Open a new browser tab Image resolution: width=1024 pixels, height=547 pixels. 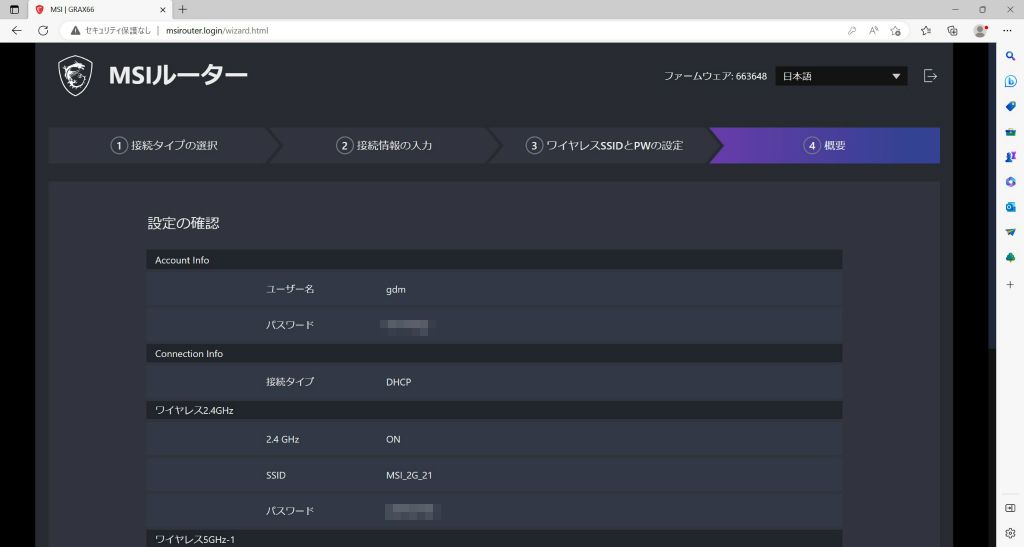[183, 10]
